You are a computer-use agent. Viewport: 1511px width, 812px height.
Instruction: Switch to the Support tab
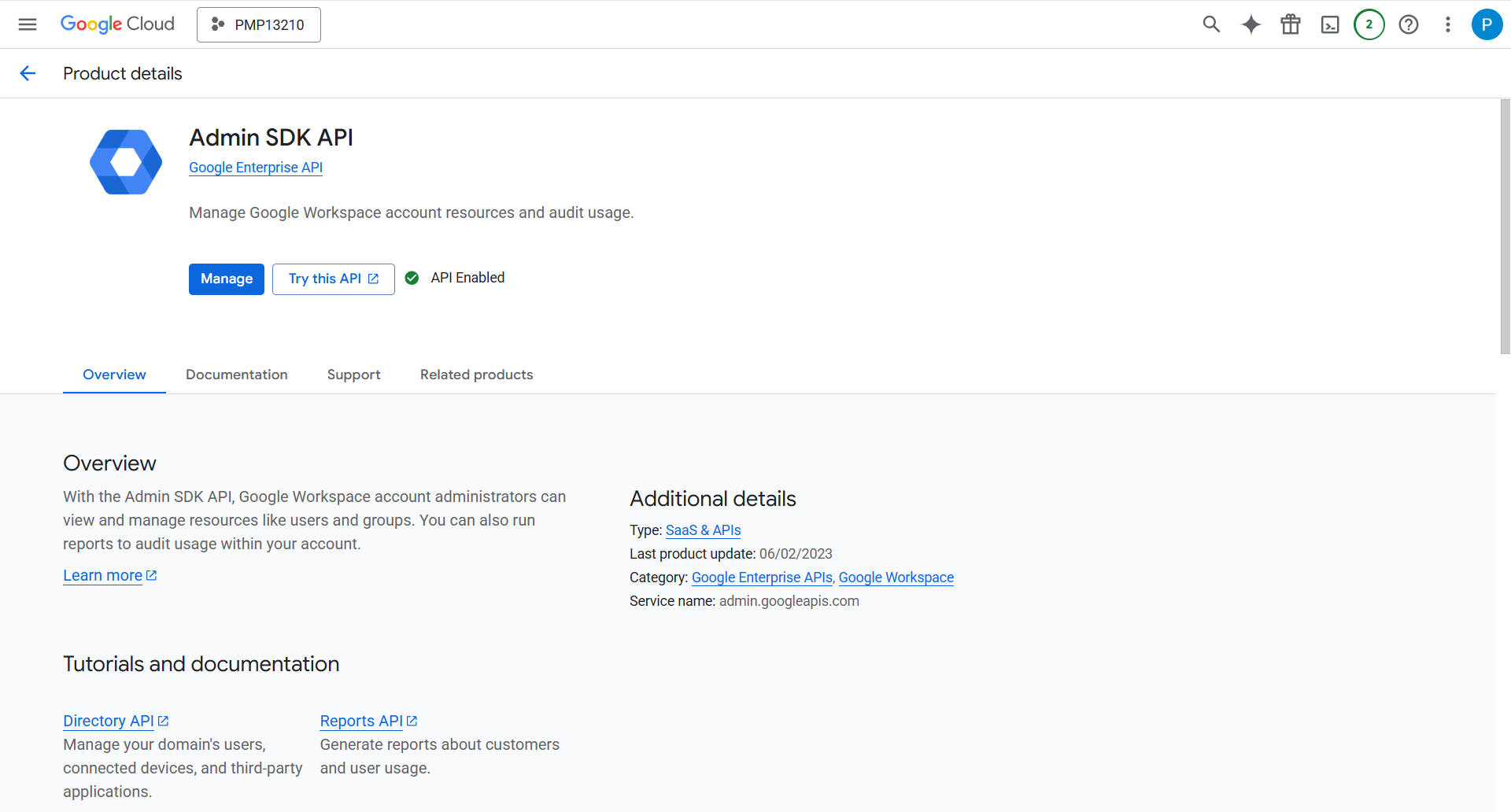(353, 375)
